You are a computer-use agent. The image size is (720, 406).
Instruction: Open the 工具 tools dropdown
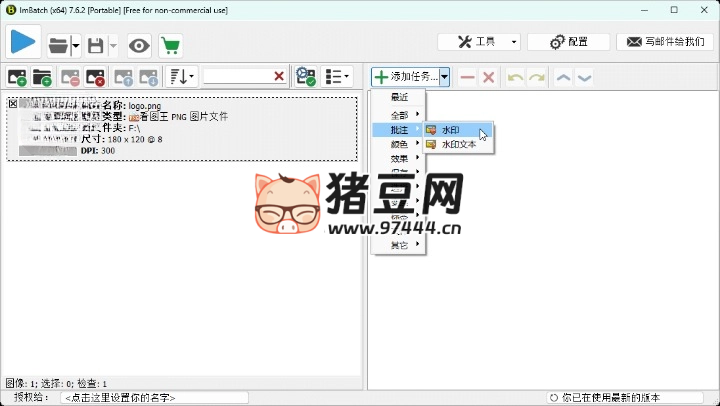pyautogui.click(x=479, y=42)
